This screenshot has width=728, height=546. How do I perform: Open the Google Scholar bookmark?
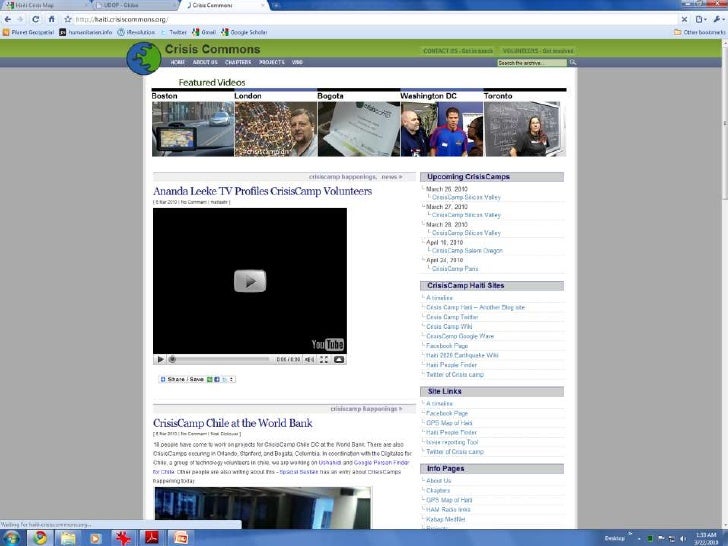click(244, 32)
